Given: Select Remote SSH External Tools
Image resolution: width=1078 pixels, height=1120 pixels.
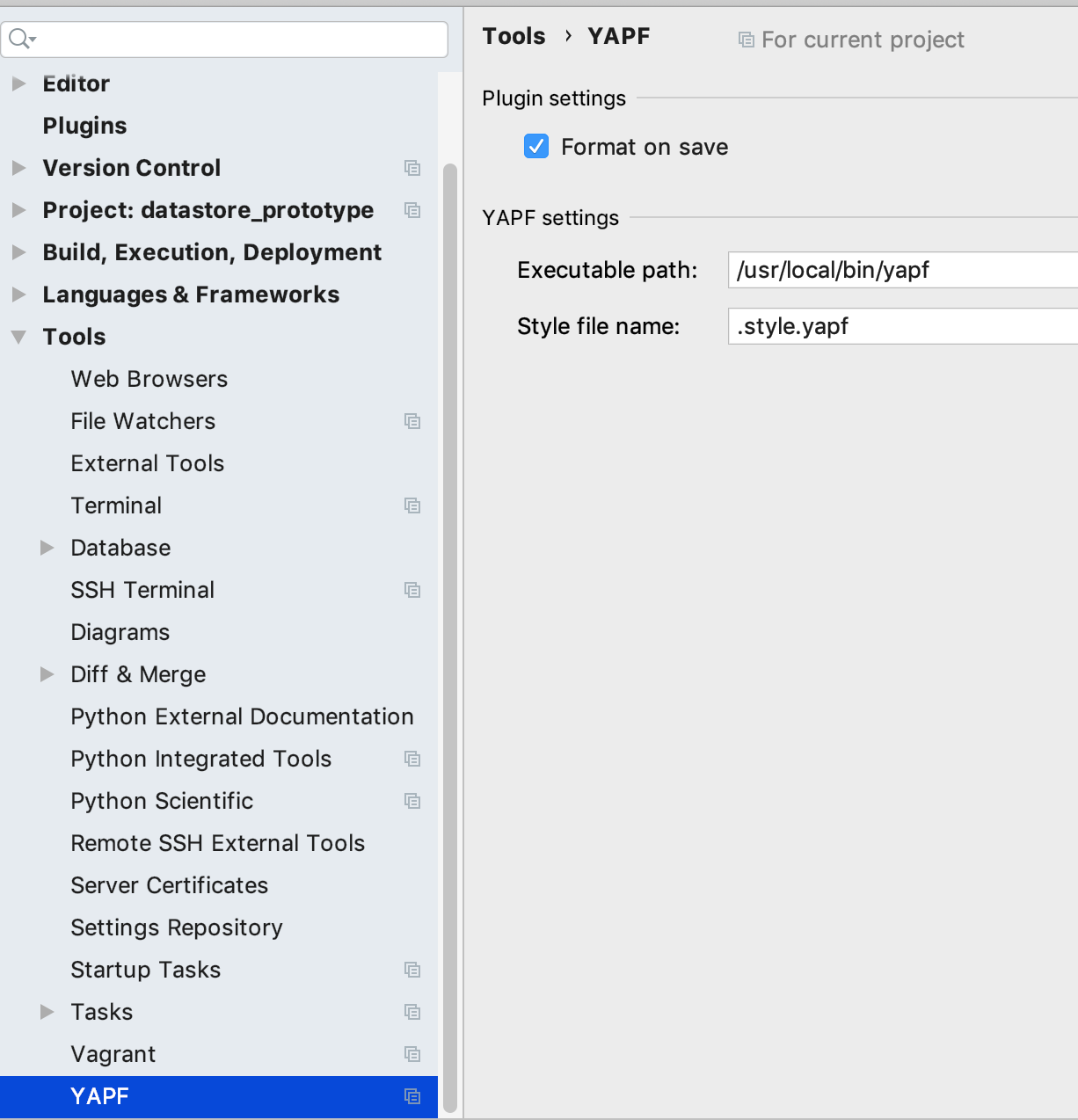Looking at the screenshot, I should click(x=218, y=843).
